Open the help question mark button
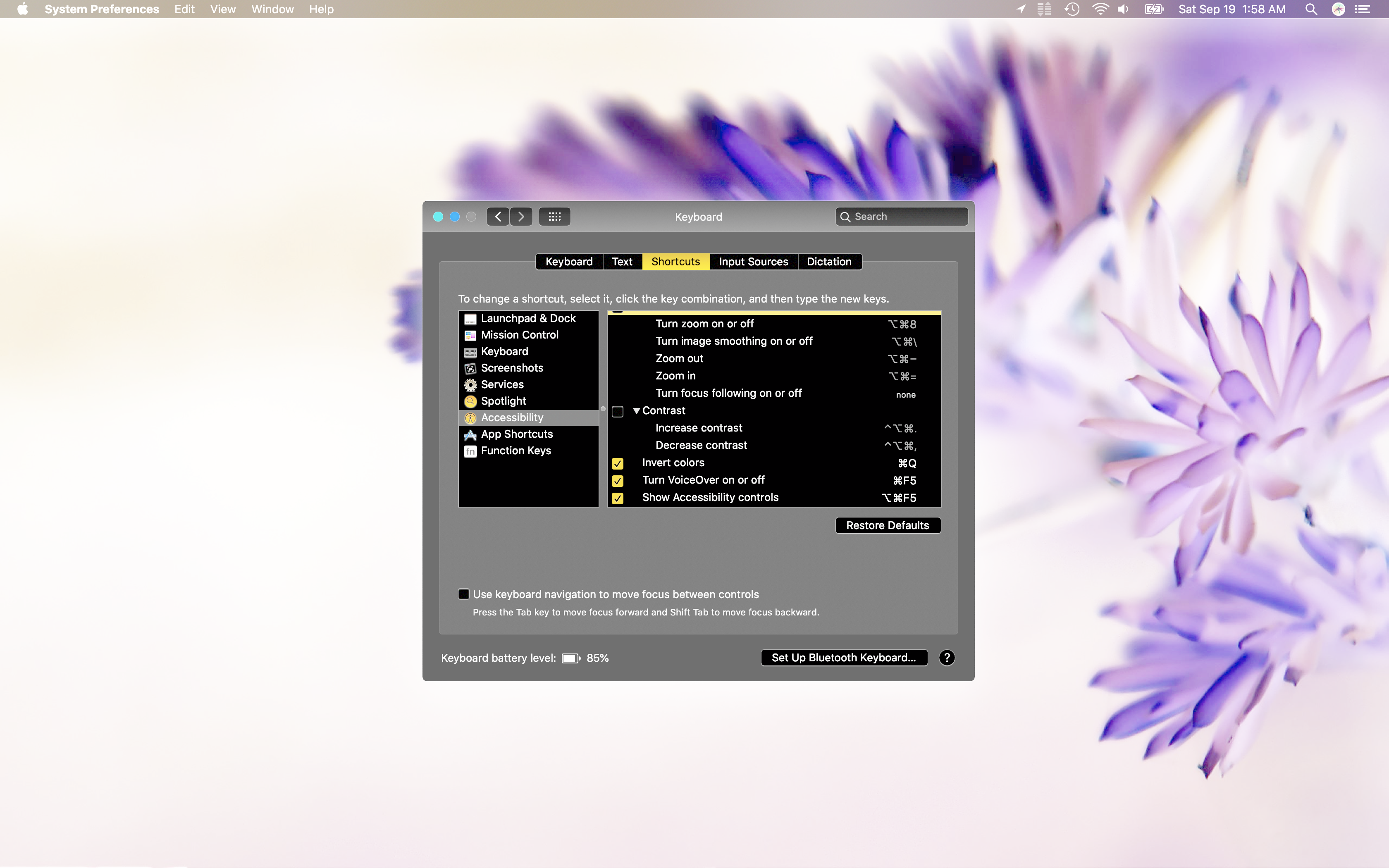Image resolution: width=1389 pixels, height=868 pixels. (x=947, y=657)
